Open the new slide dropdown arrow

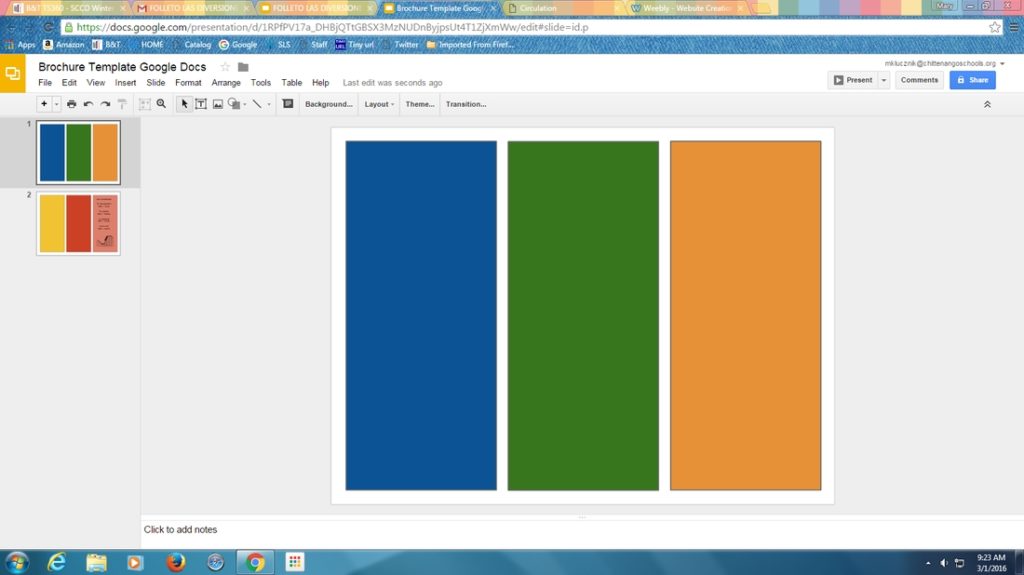point(57,104)
